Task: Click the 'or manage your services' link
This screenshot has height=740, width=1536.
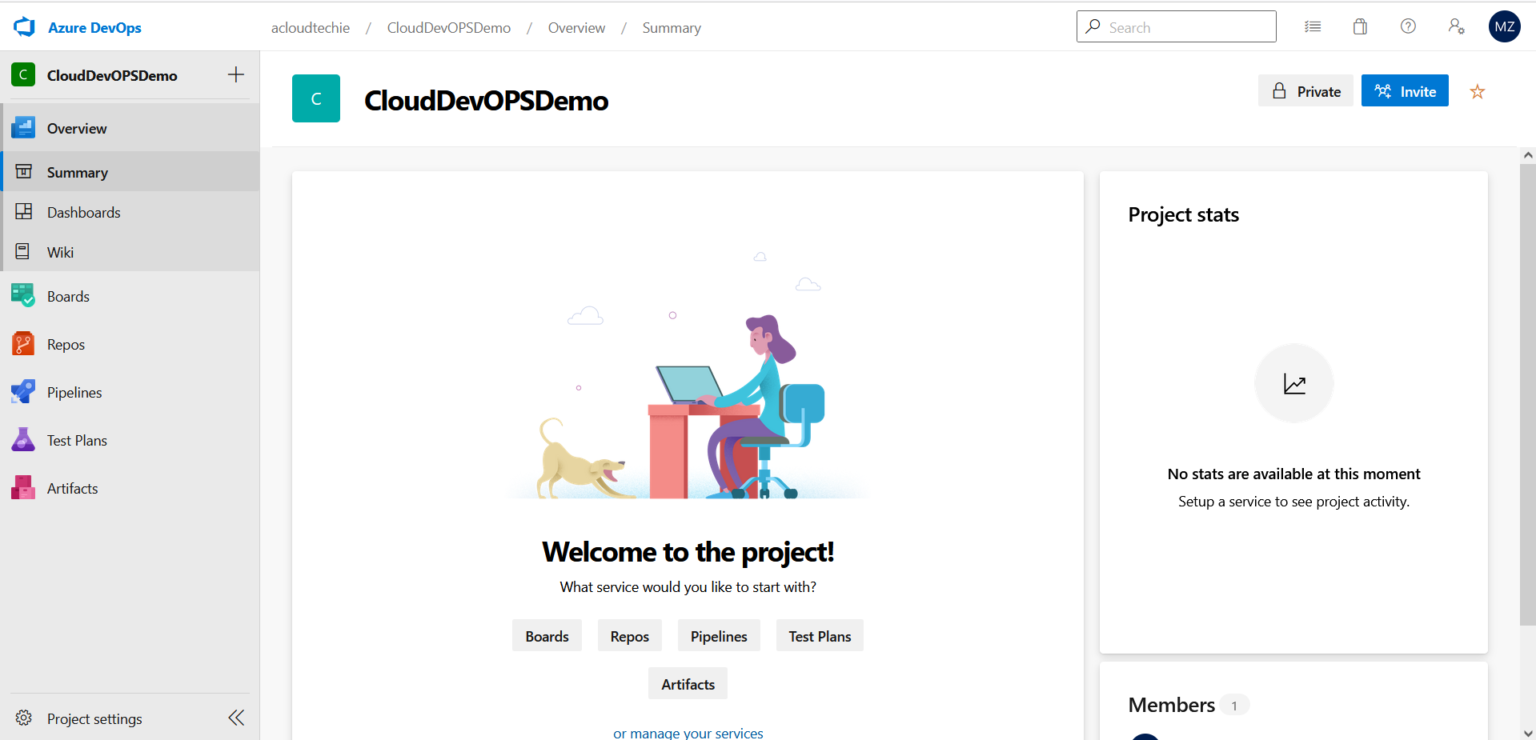Action: click(688, 733)
